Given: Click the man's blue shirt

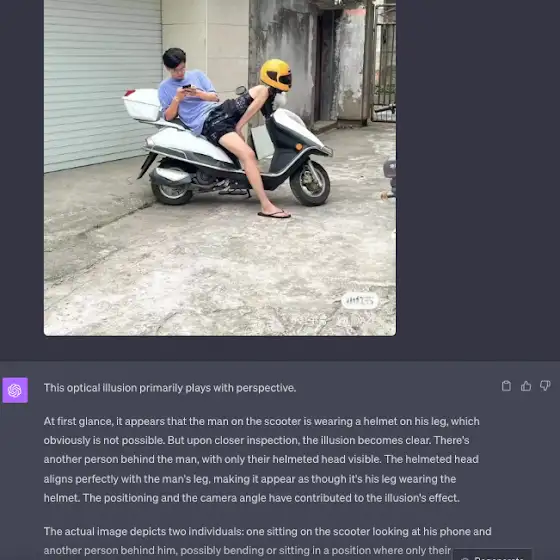Looking at the screenshot, I should click(x=189, y=101).
